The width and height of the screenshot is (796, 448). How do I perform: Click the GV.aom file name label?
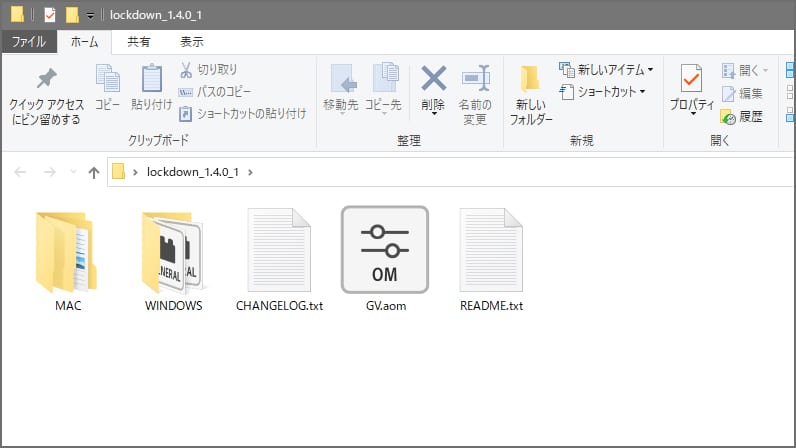pos(386,306)
